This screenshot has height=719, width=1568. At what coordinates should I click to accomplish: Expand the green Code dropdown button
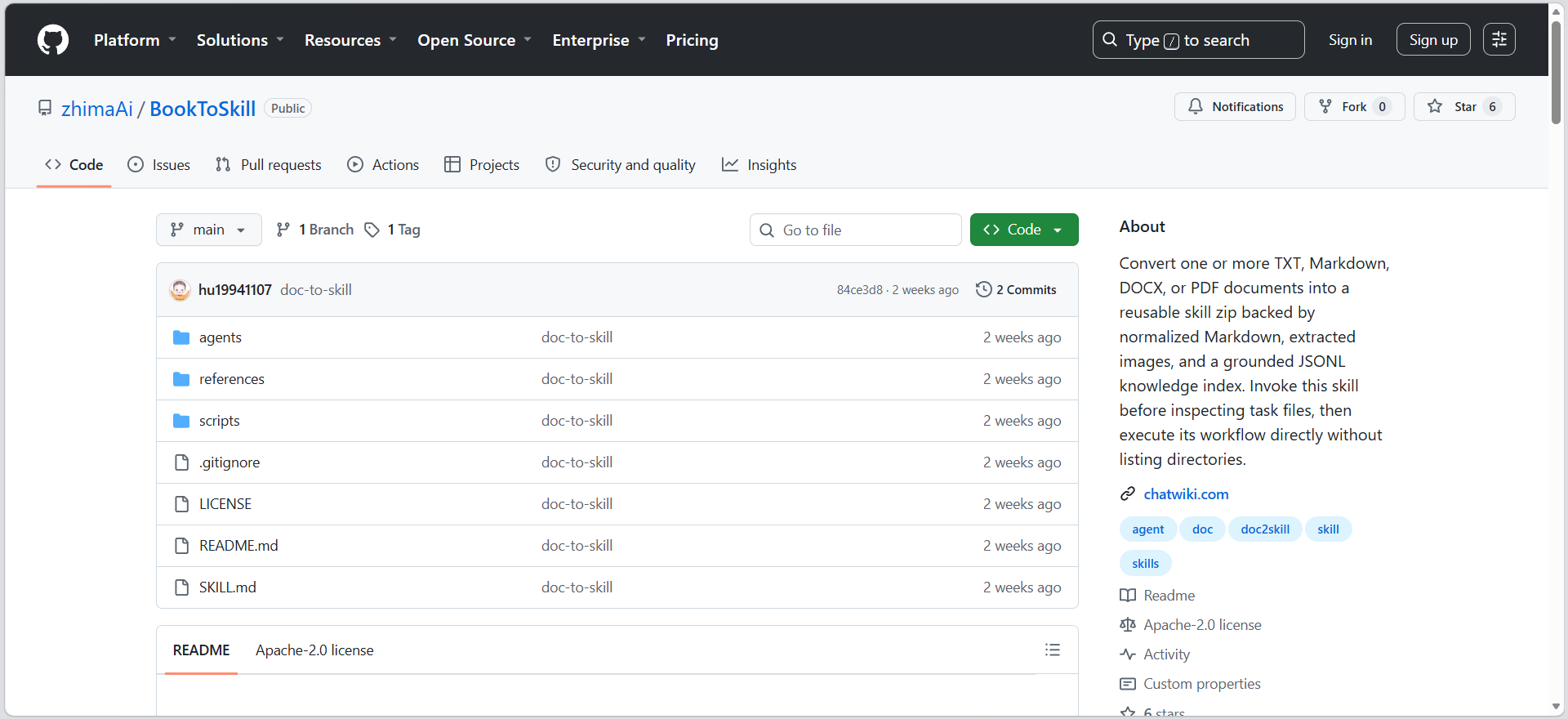click(1024, 230)
